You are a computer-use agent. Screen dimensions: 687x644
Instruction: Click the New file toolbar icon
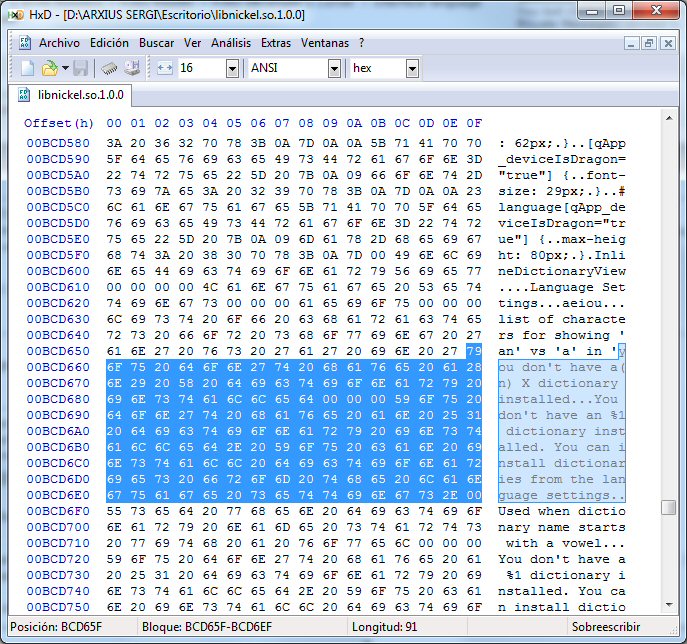[28, 68]
